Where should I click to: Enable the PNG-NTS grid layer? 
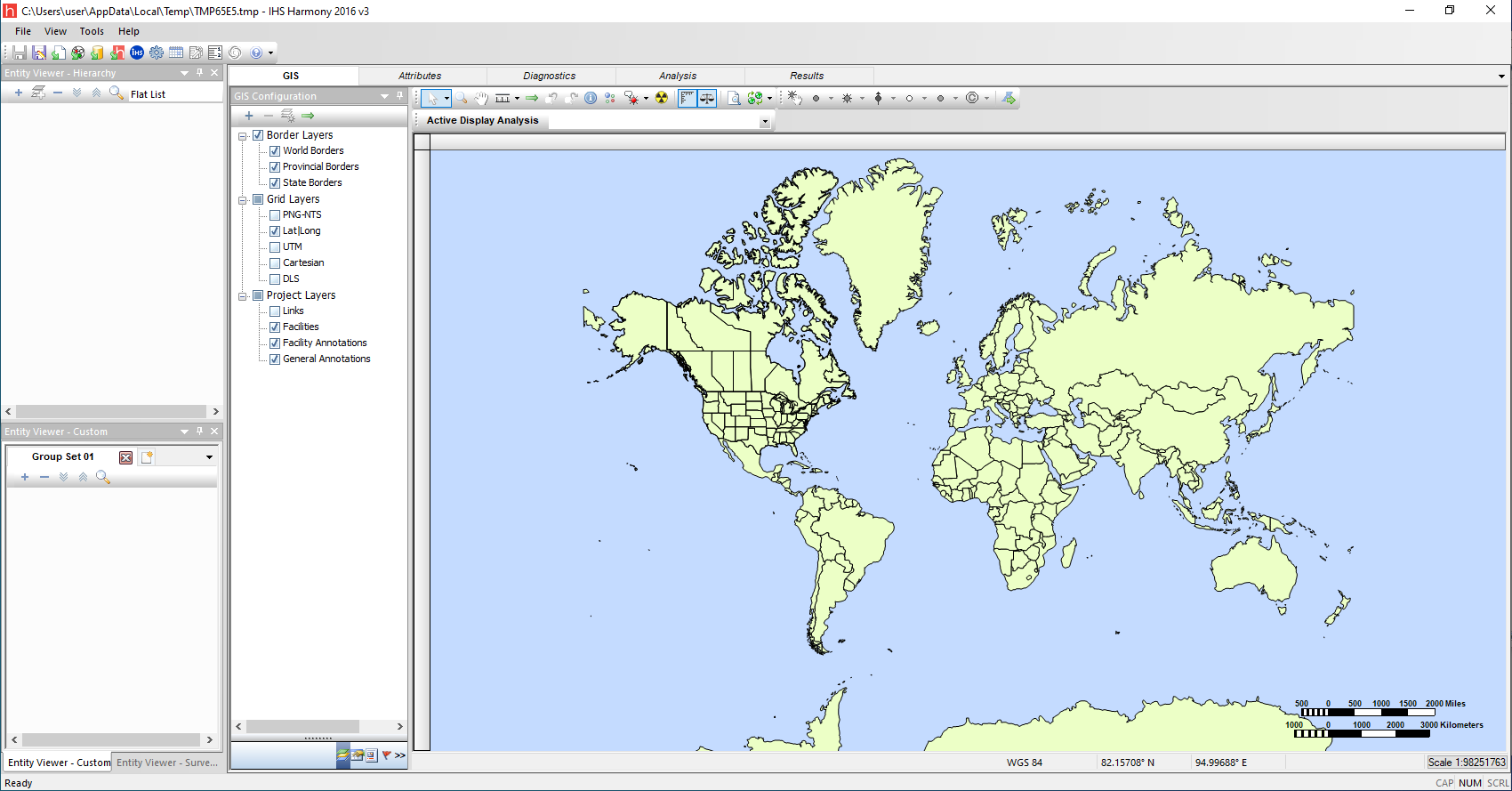(x=275, y=215)
